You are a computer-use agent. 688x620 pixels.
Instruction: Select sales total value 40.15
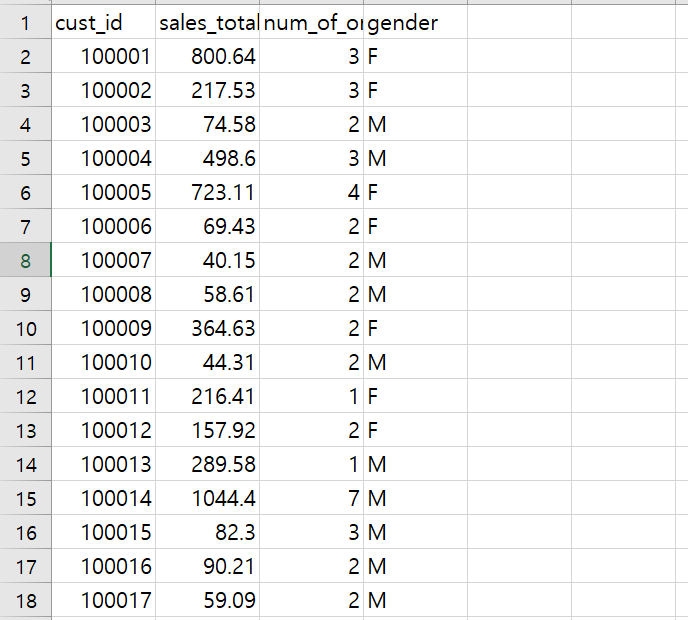pos(208,260)
